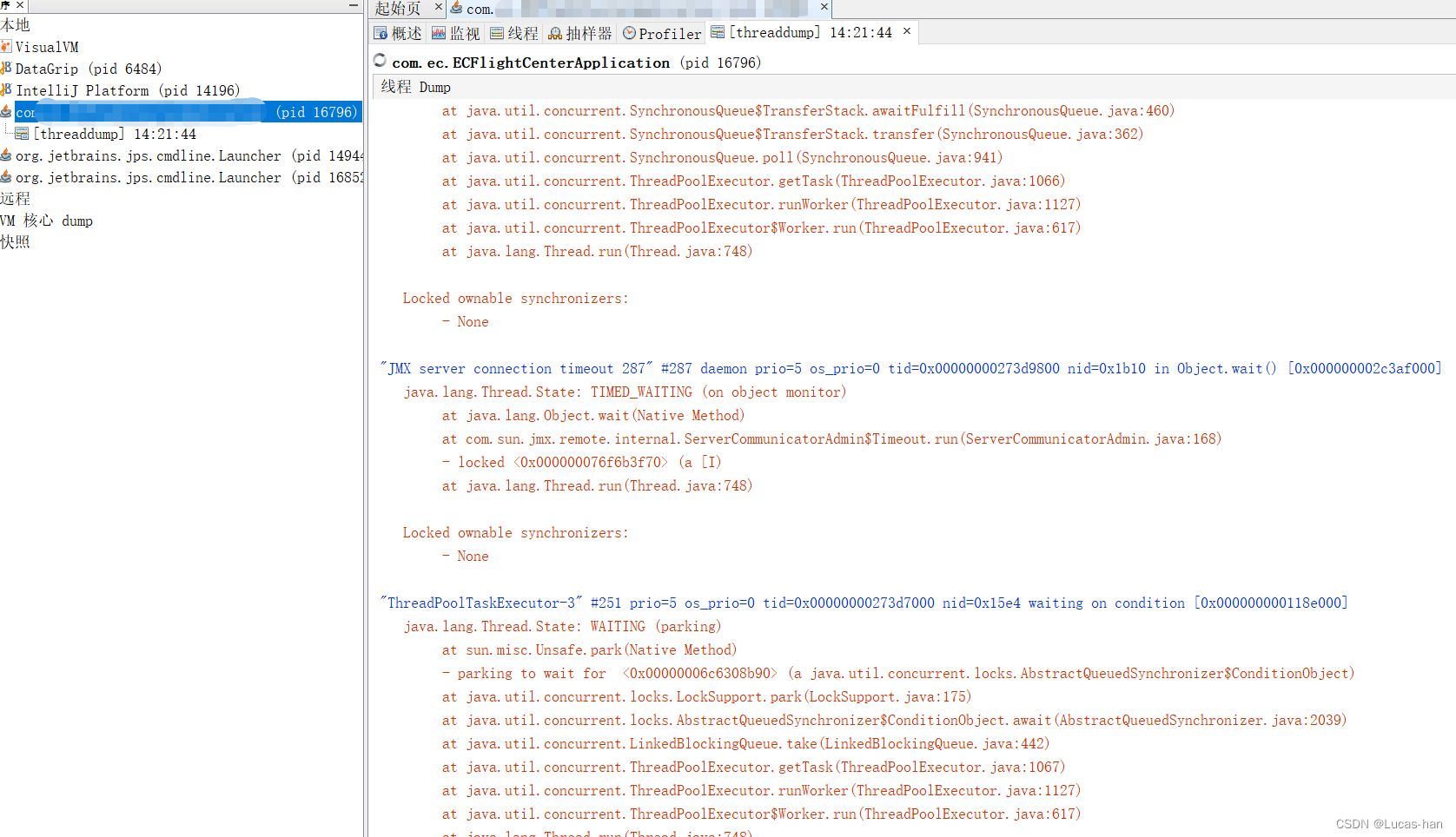Close the com. application document tab
The width and height of the screenshot is (1456, 837).
[x=824, y=7]
